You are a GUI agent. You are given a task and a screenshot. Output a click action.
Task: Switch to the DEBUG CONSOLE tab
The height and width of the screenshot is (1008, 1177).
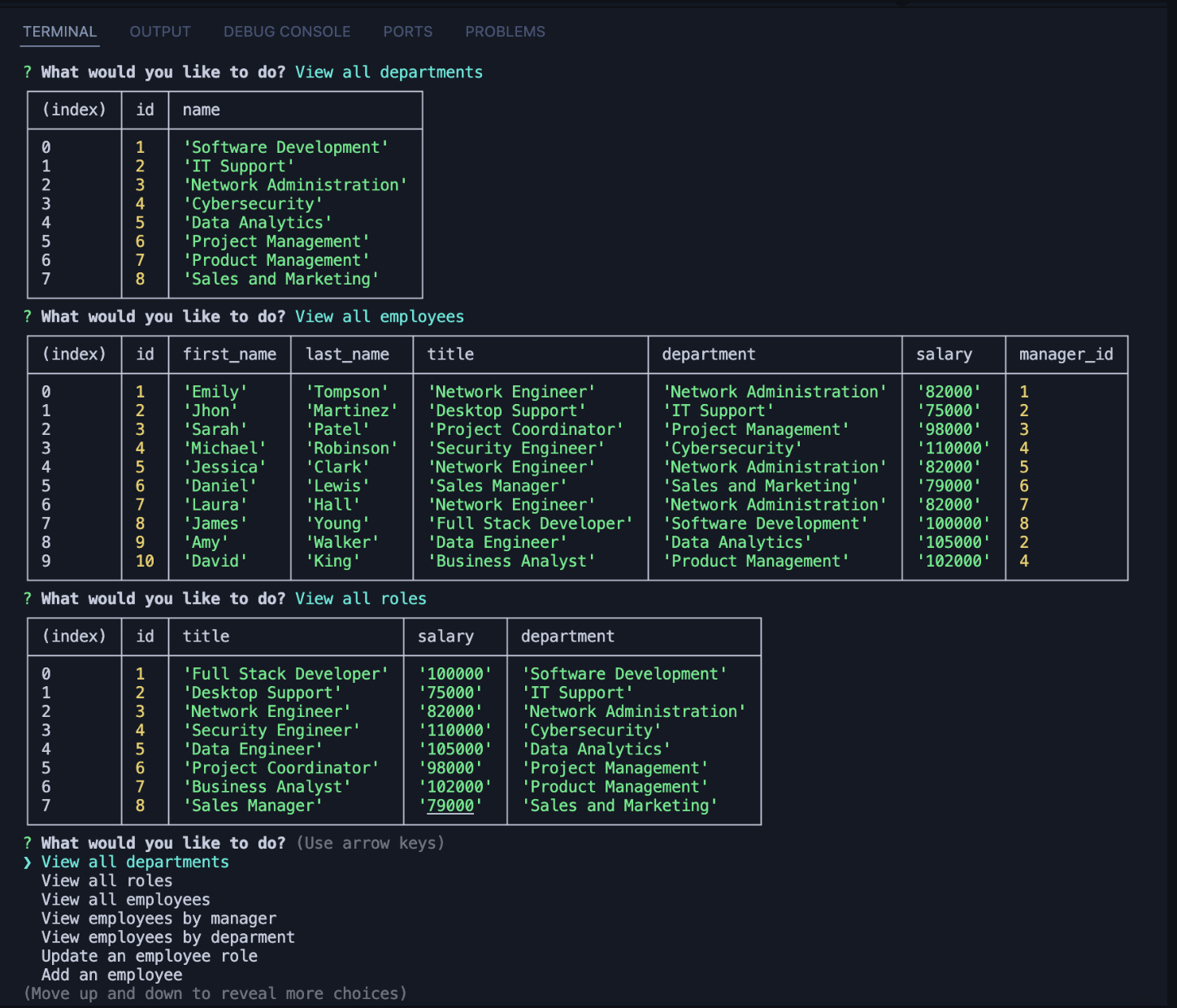tap(287, 32)
